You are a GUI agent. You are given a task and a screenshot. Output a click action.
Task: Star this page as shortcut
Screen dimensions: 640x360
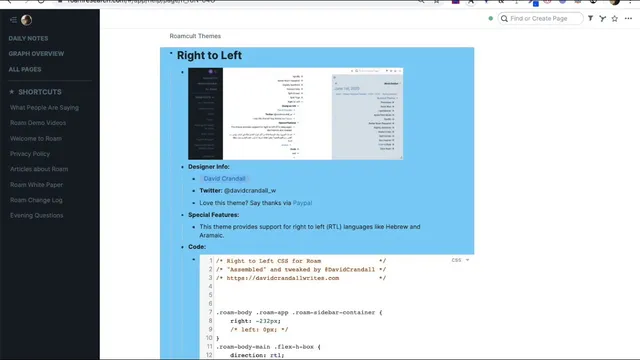(x=615, y=18)
